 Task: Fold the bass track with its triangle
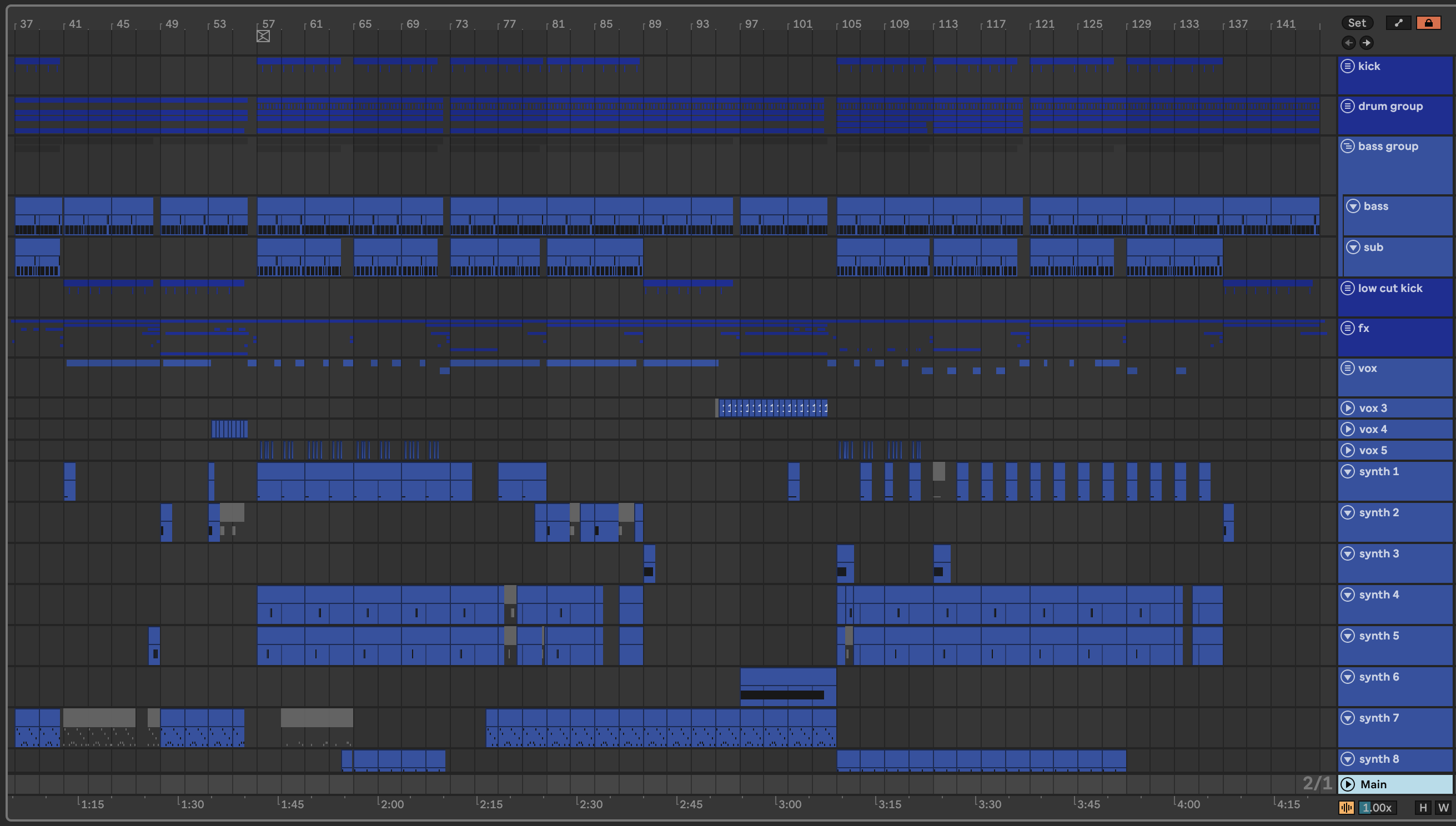(1353, 206)
